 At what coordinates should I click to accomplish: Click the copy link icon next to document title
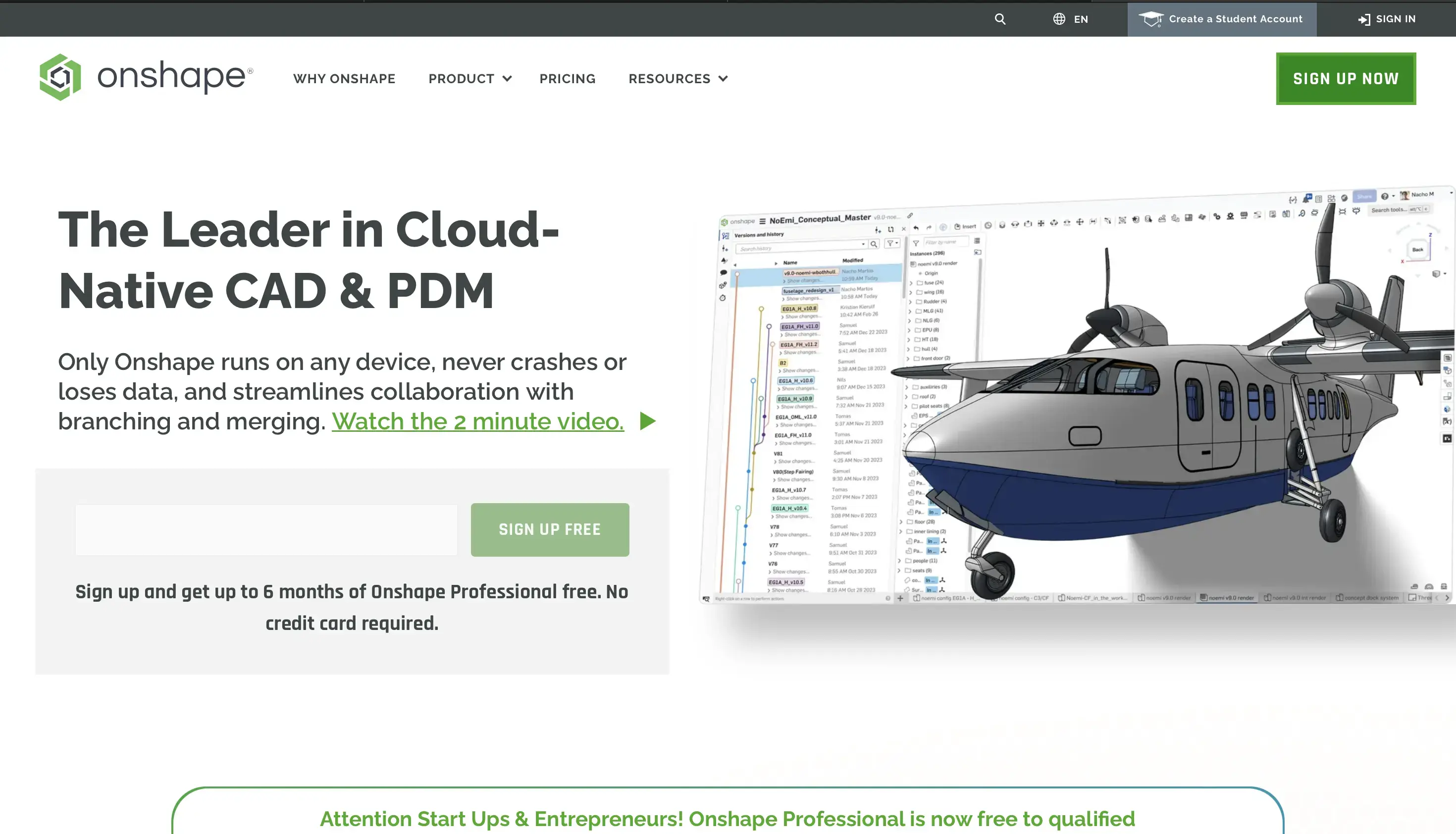910,216
